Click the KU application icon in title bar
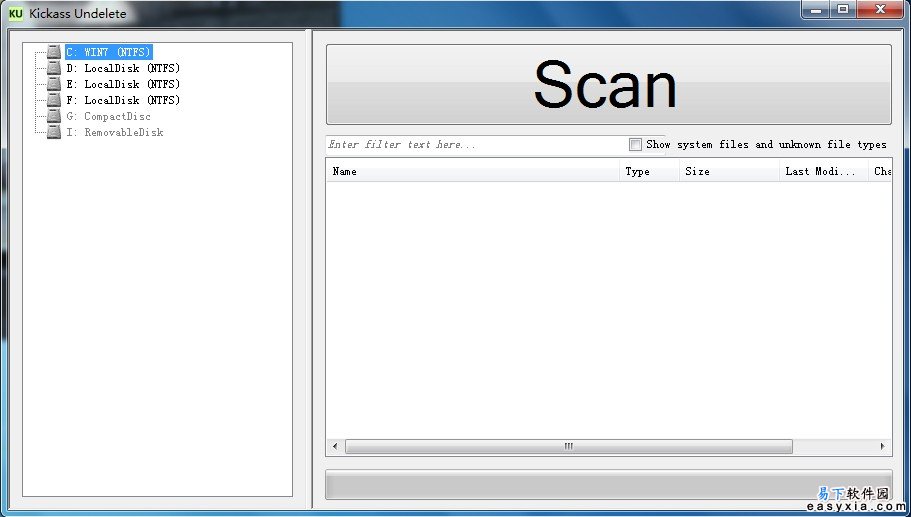This screenshot has width=911, height=517. tap(16, 13)
